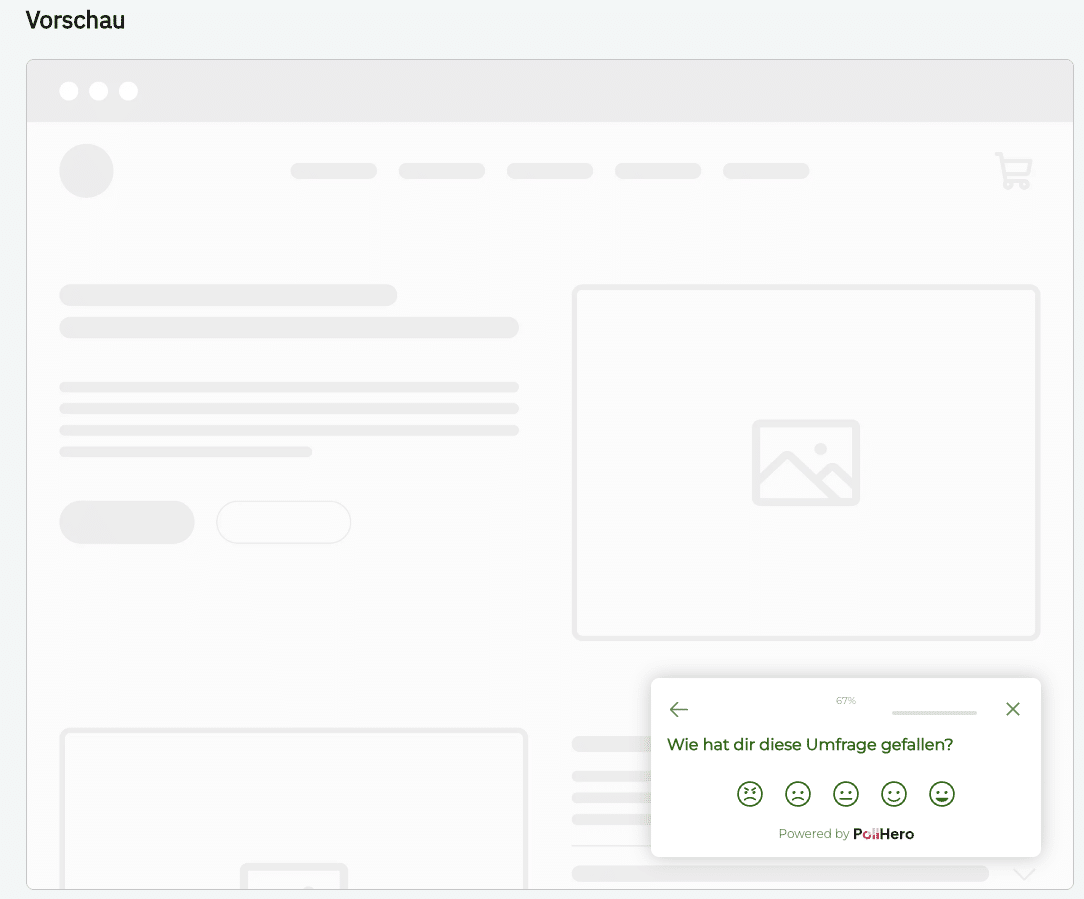Image resolution: width=1084 pixels, height=899 pixels.
Task: Click the 67% progress label
Action: coord(846,701)
